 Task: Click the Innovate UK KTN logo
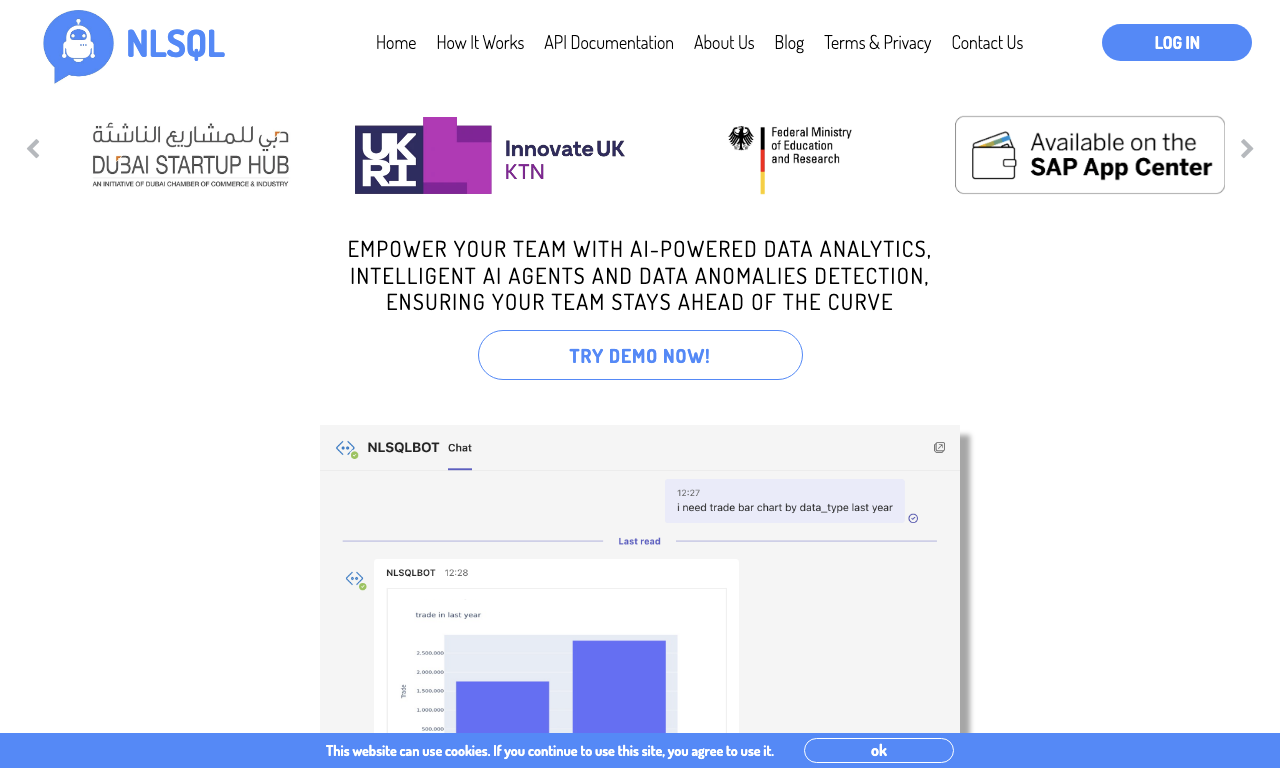(490, 155)
